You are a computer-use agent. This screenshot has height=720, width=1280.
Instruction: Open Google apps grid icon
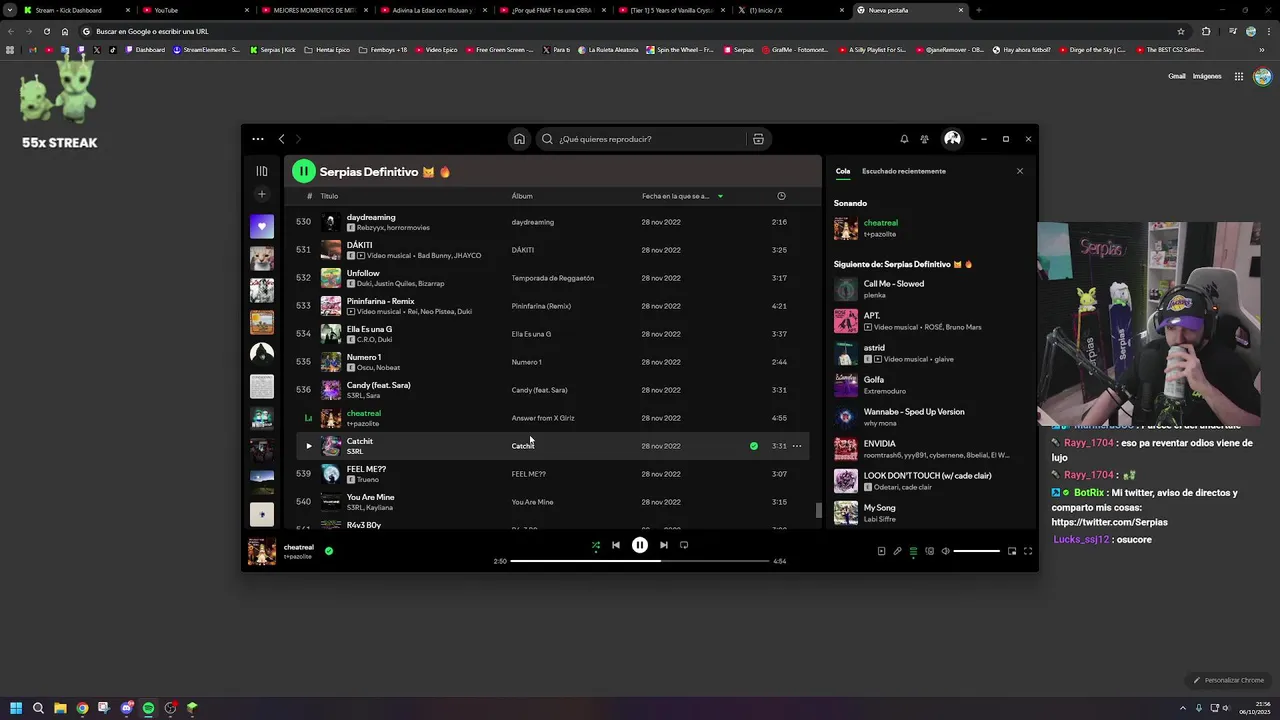(1238, 76)
